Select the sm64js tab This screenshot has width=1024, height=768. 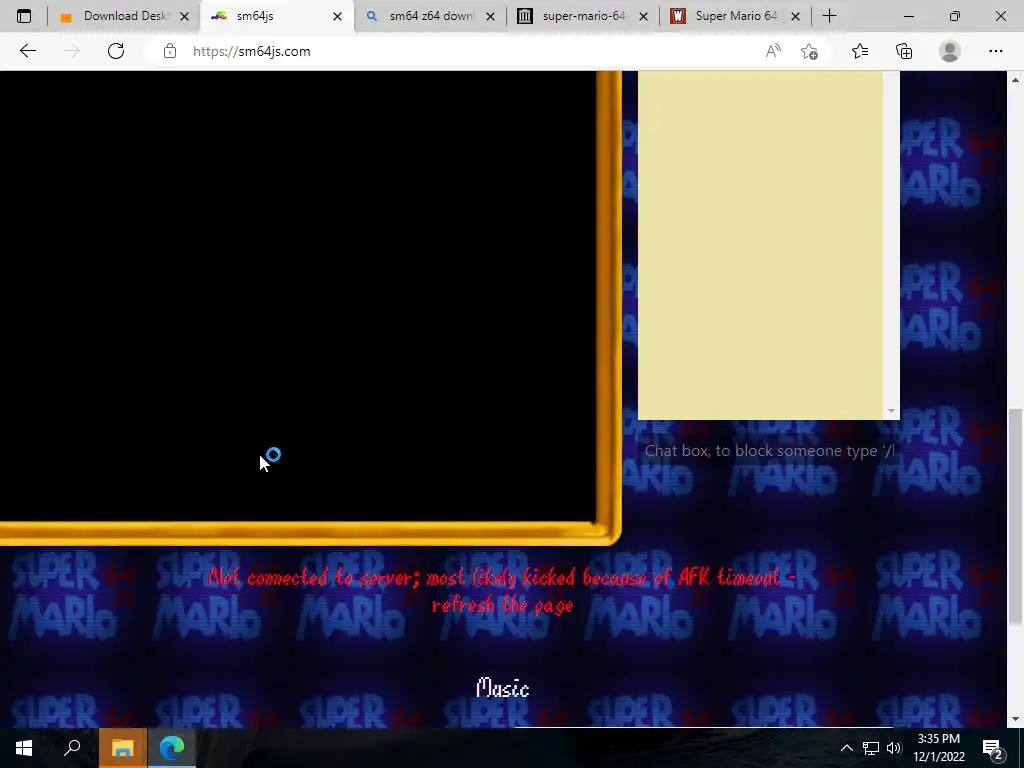276,16
